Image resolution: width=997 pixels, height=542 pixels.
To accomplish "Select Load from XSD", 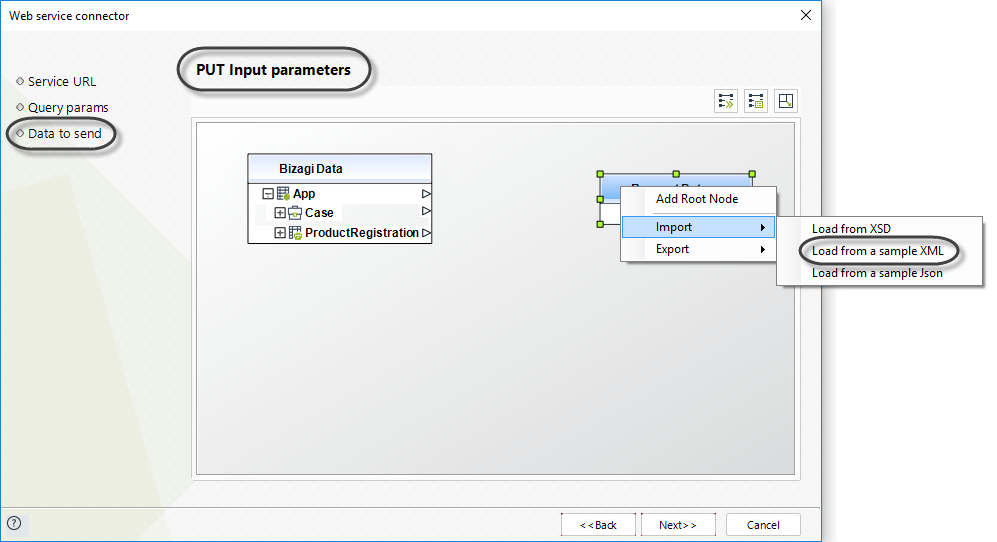I will (x=879, y=229).
